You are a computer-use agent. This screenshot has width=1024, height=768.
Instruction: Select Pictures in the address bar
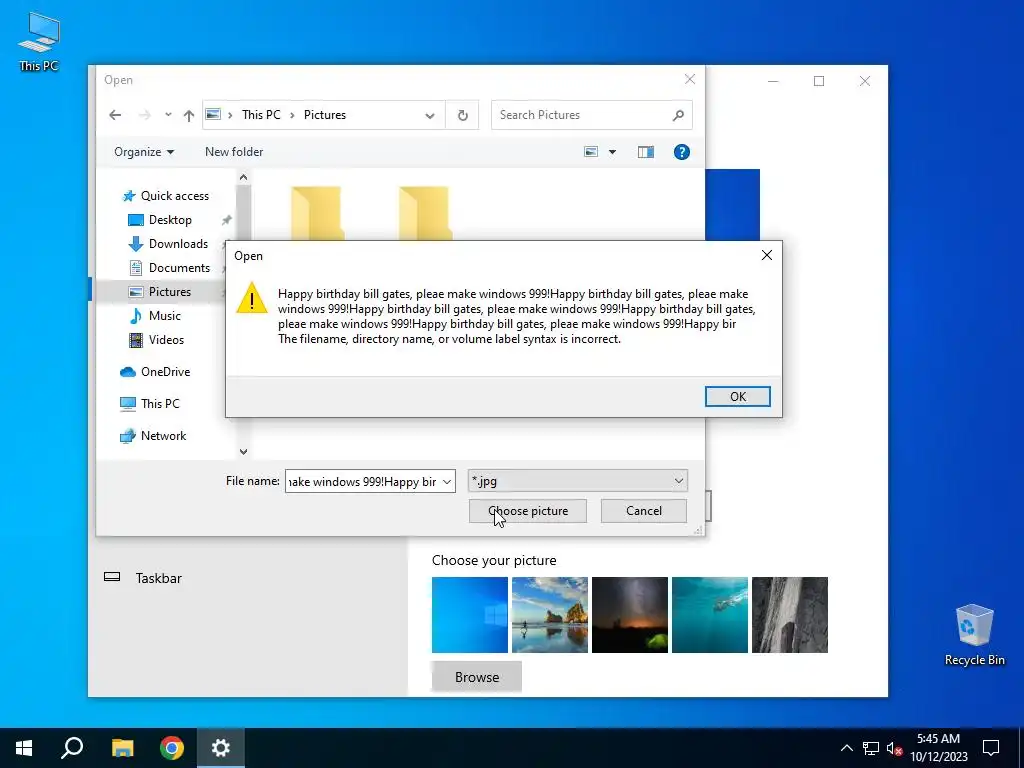pyautogui.click(x=325, y=115)
